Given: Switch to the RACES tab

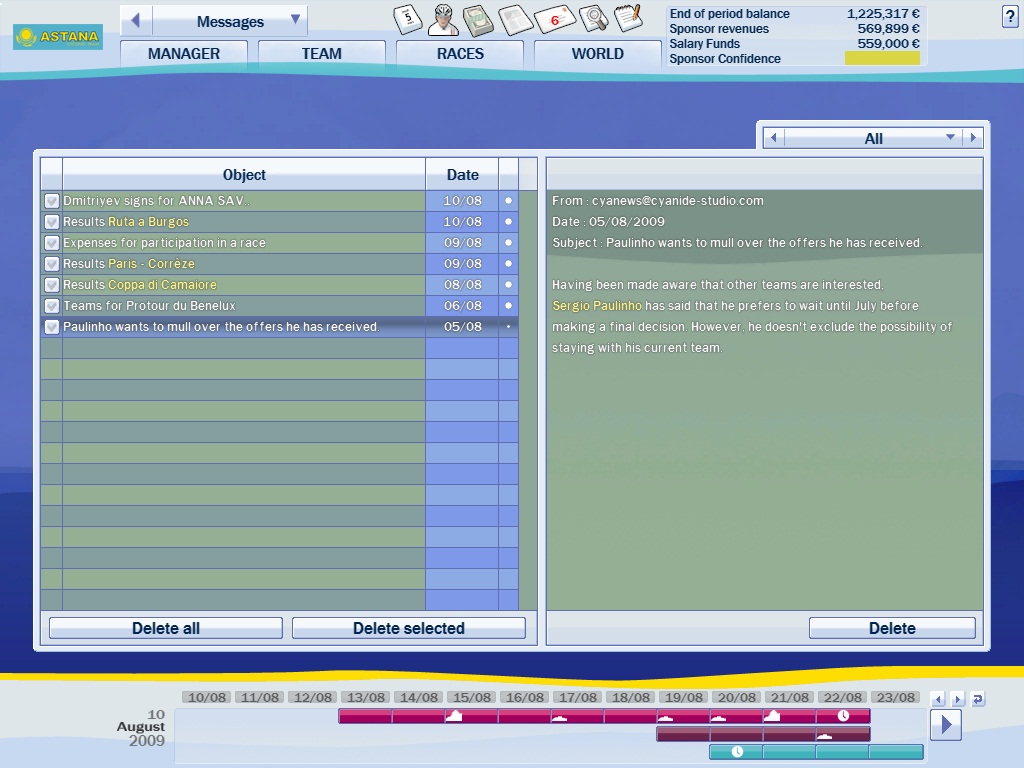Looking at the screenshot, I should [x=459, y=54].
